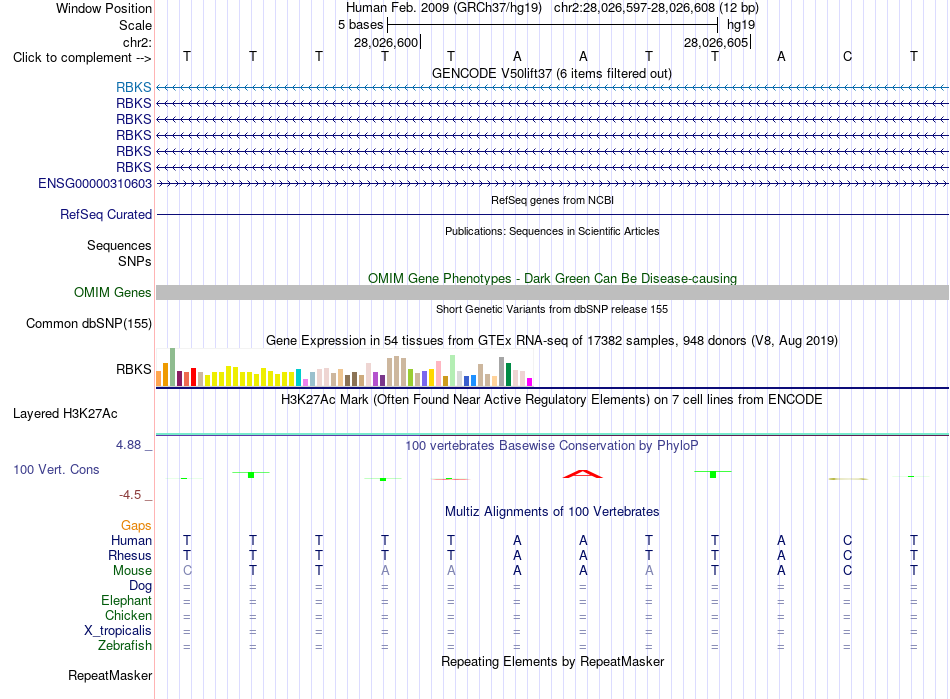
Task: Click the "RepeatMasker" track label
Action: click(110, 675)
